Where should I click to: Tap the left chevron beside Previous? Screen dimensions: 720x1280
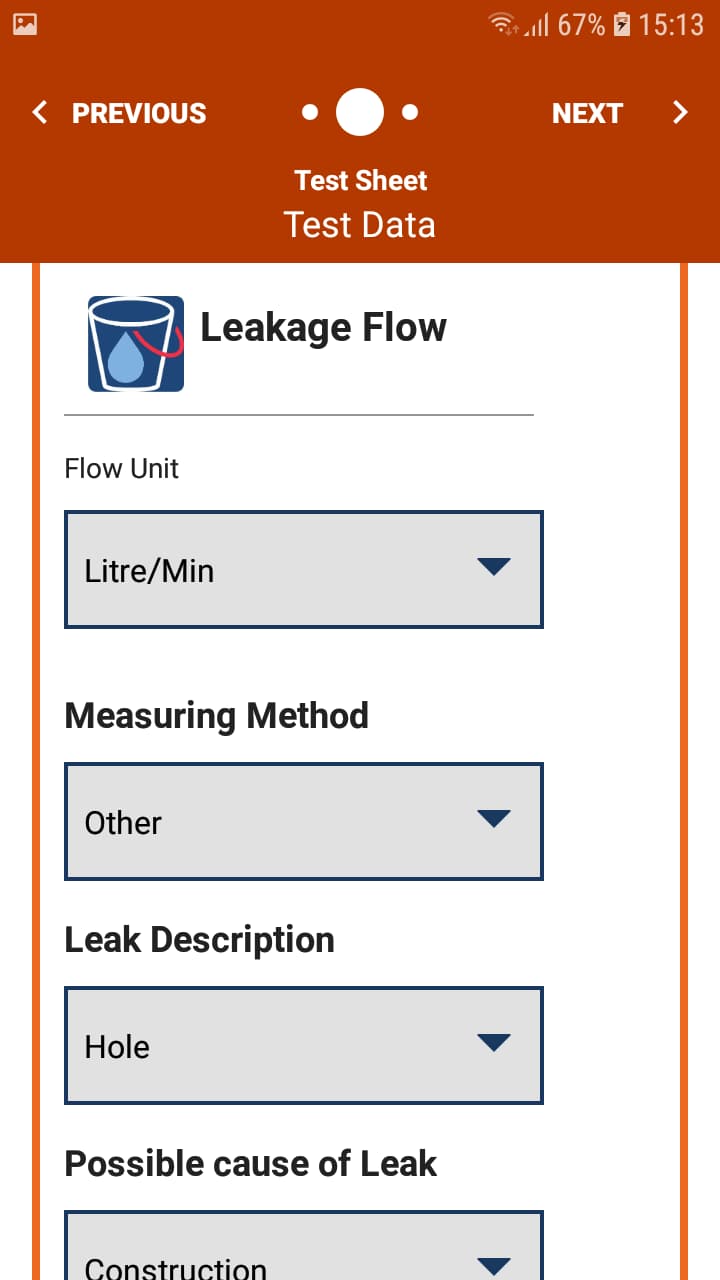coord(40,112)
